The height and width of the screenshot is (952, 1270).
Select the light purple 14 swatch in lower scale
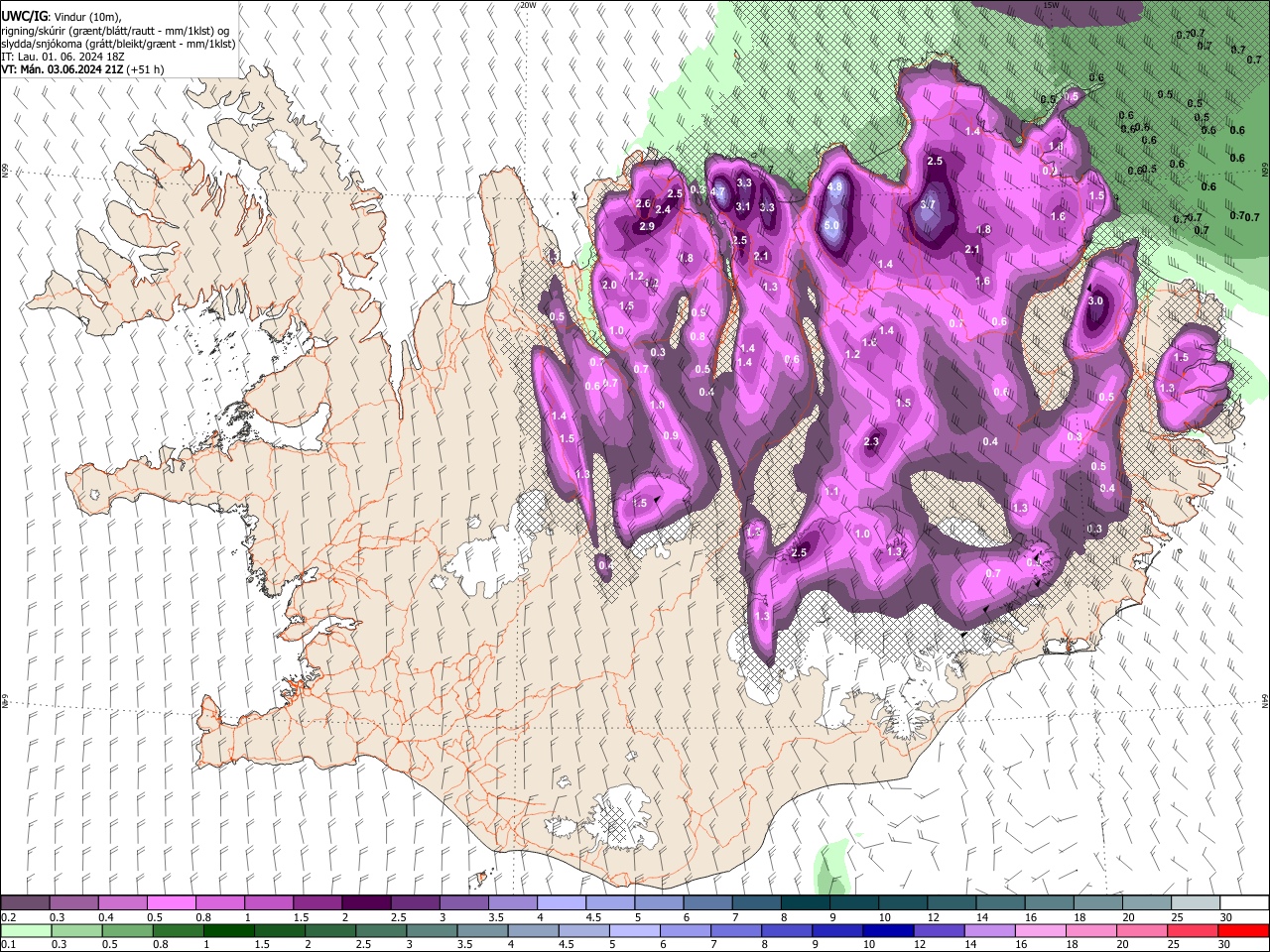(x=988, y=930)
